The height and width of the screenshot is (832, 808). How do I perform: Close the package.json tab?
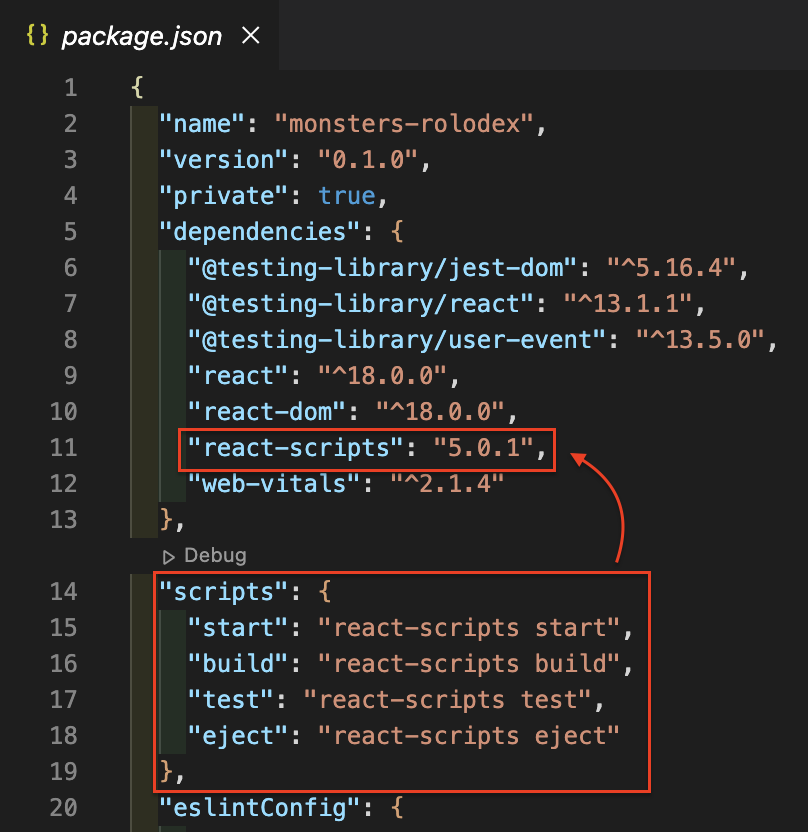point(250,36)
